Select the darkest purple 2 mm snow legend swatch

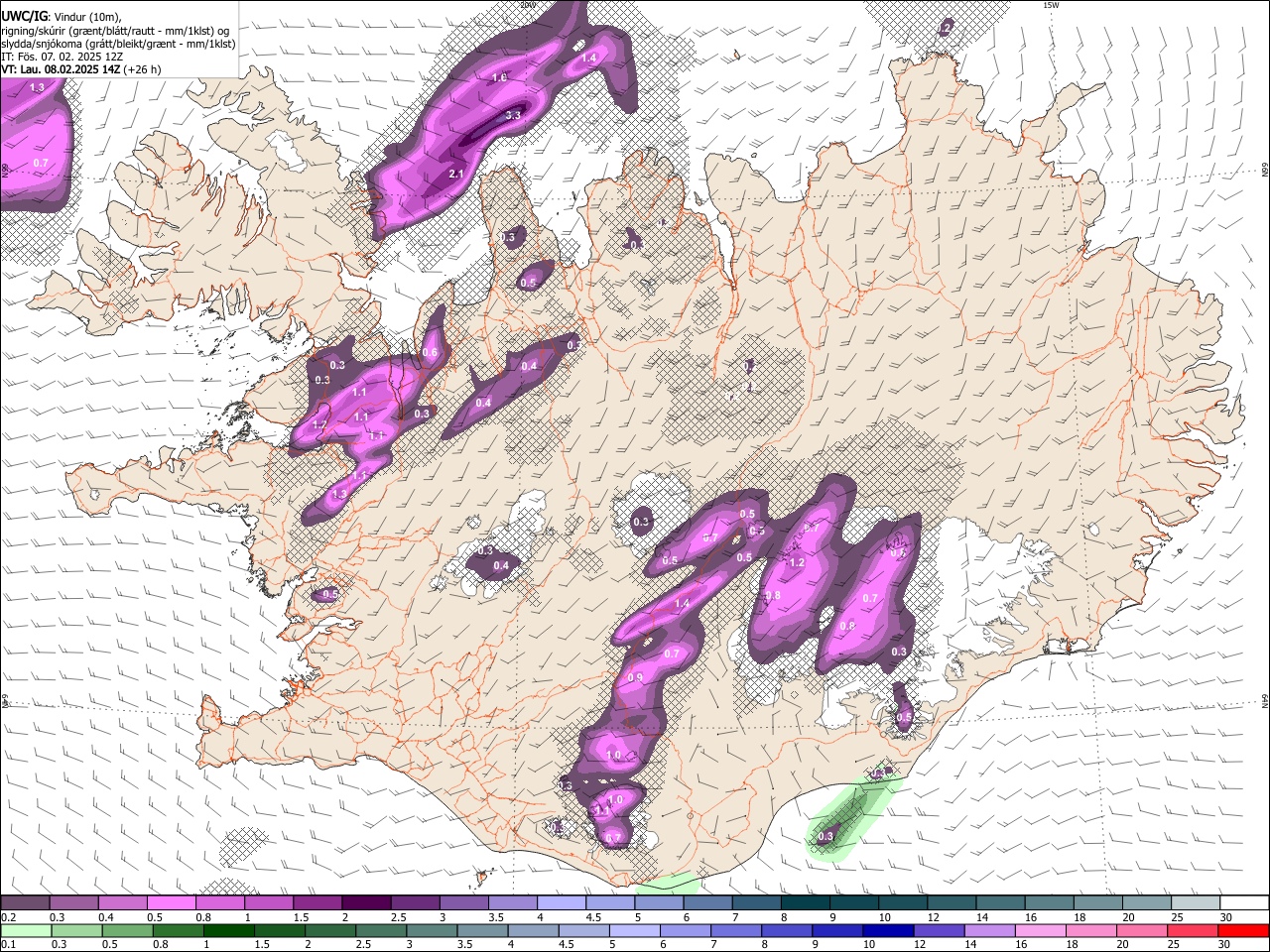pos(366,902)
